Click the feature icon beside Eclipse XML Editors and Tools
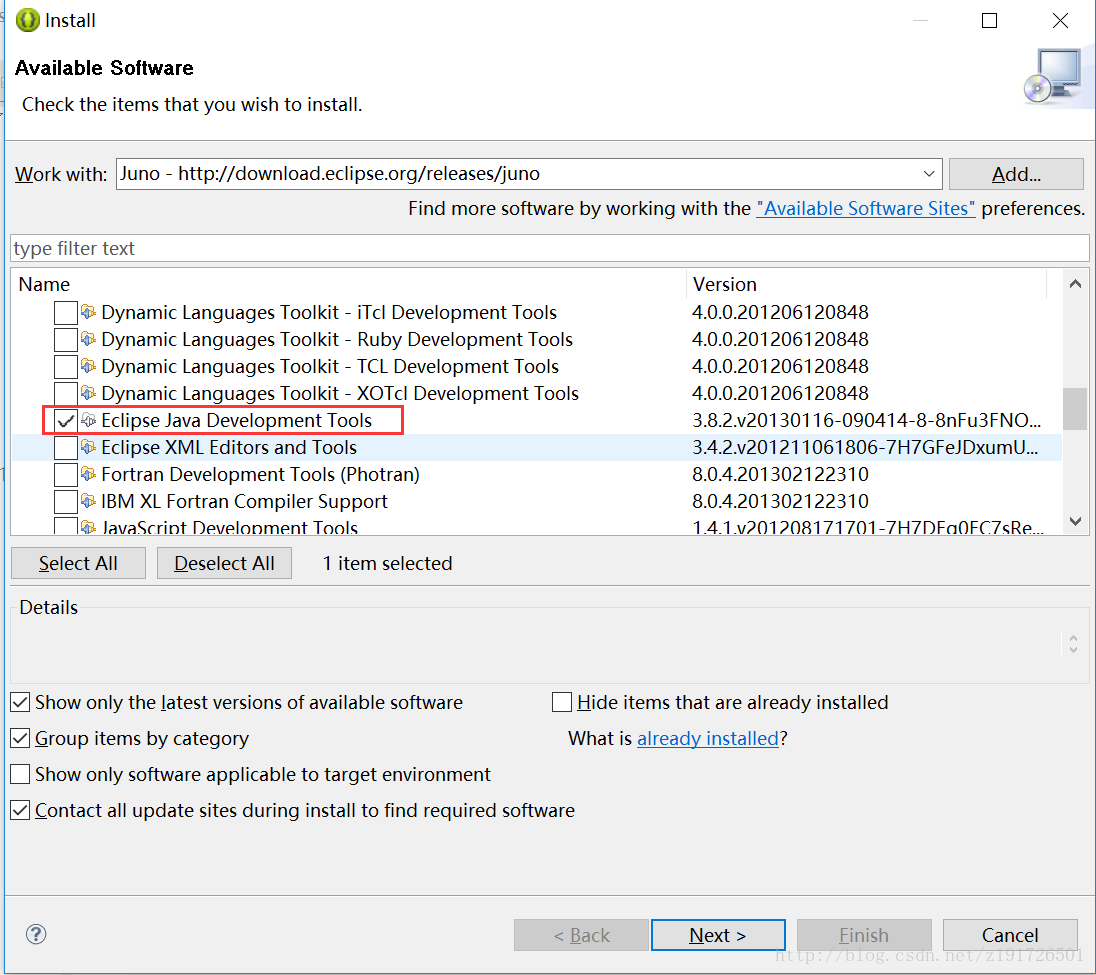 [x=88, y=447]
